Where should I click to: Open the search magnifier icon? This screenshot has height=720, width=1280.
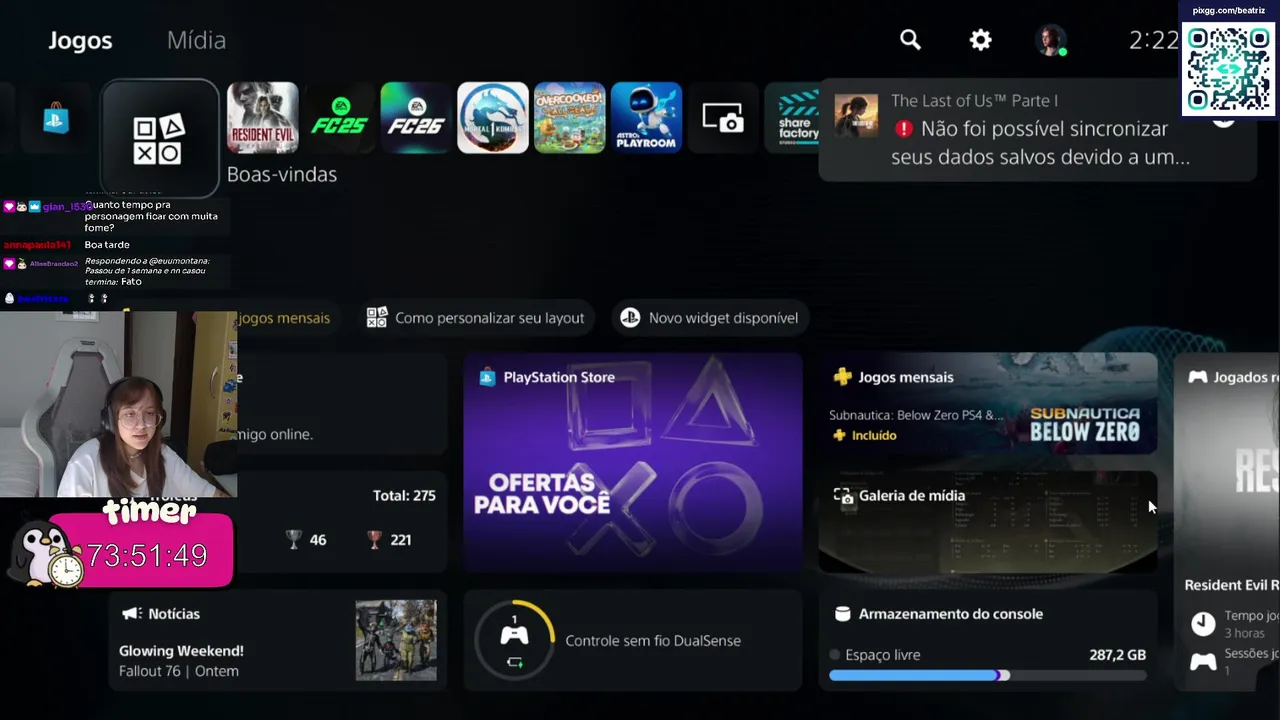910,40
